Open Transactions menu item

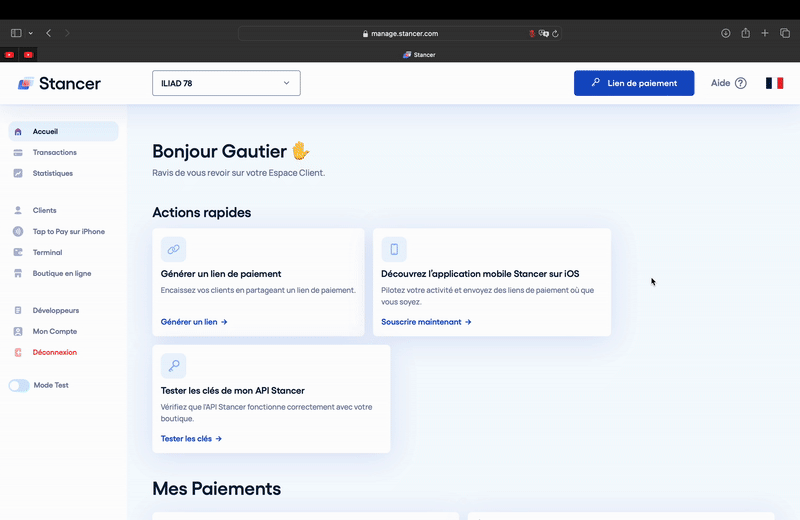[x=55, y=153]
